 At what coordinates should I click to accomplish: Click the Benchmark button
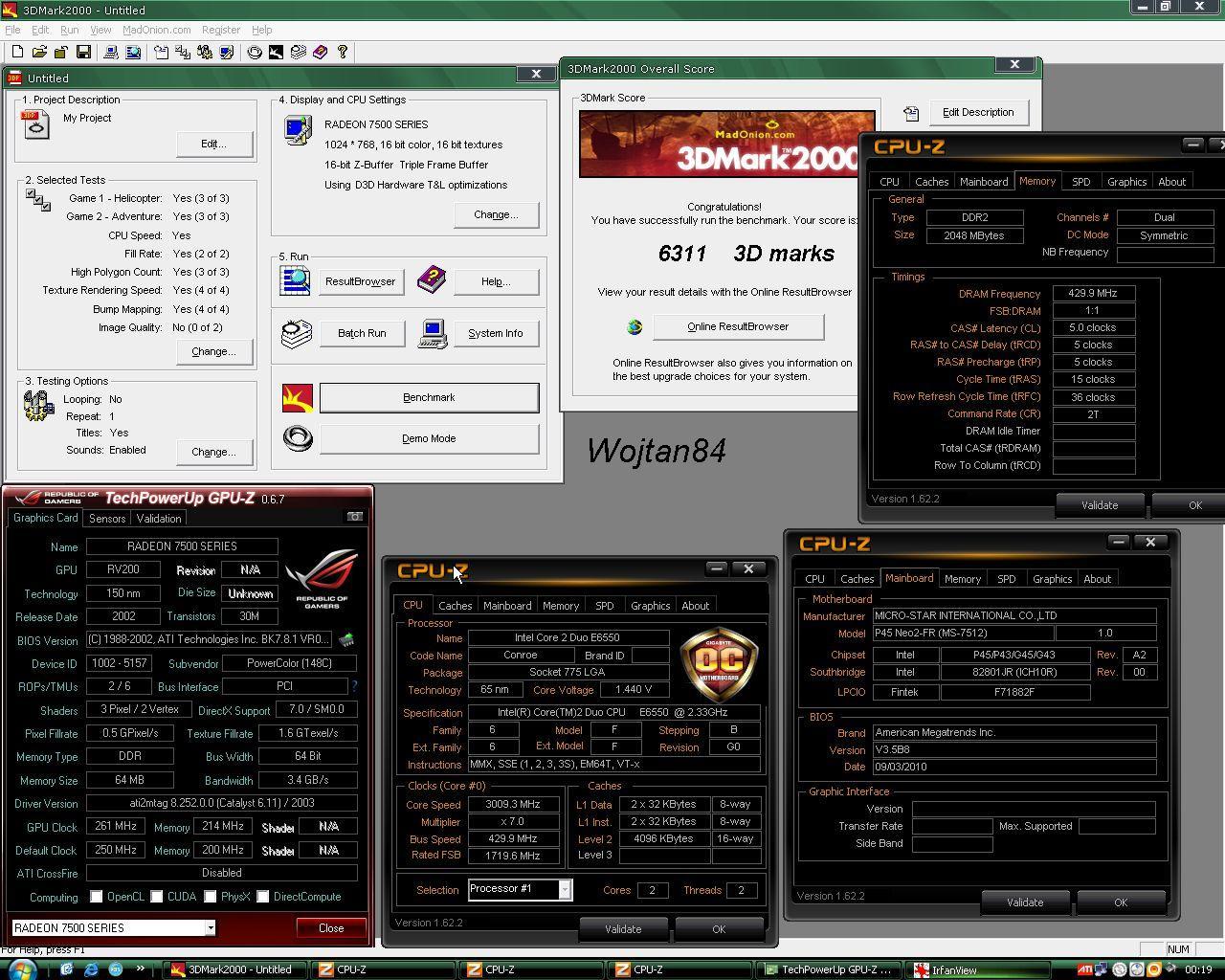pyautogui.click(x=429, y=397)
